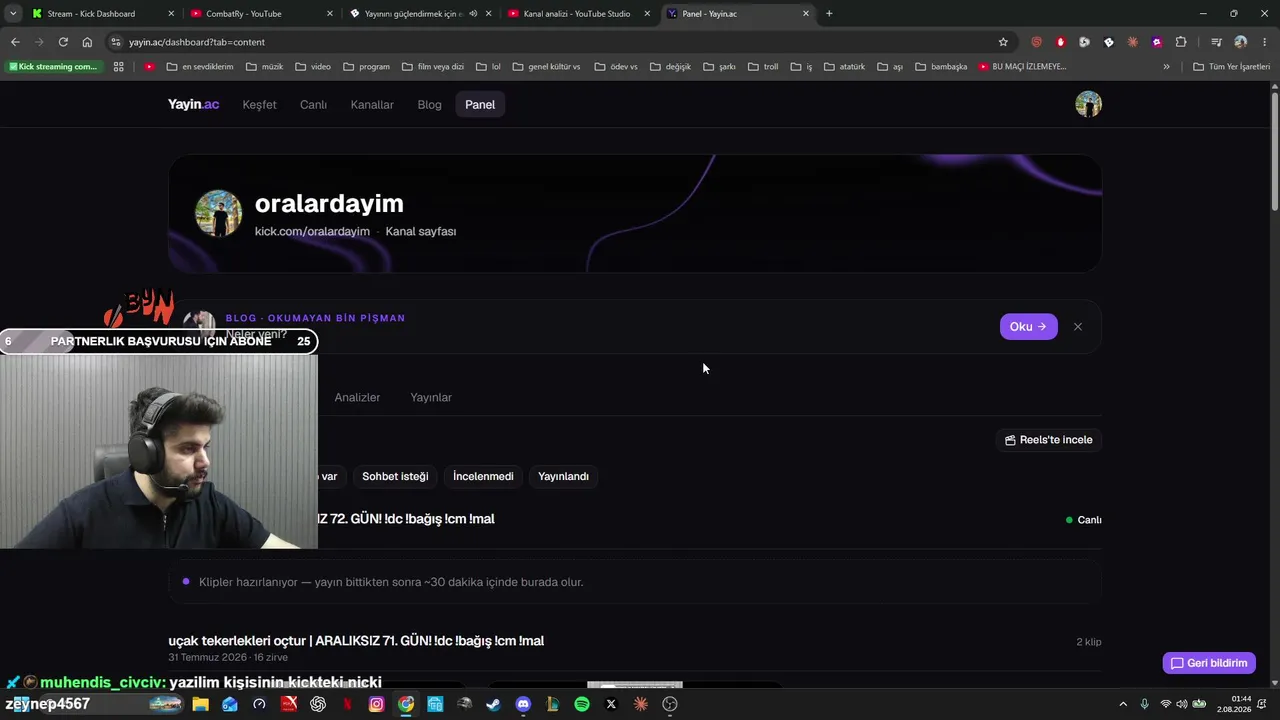The width and height of the screenshot is (1280, 720).
Task: Click the Oku button on blog banner
Action: pos(1028,327)
